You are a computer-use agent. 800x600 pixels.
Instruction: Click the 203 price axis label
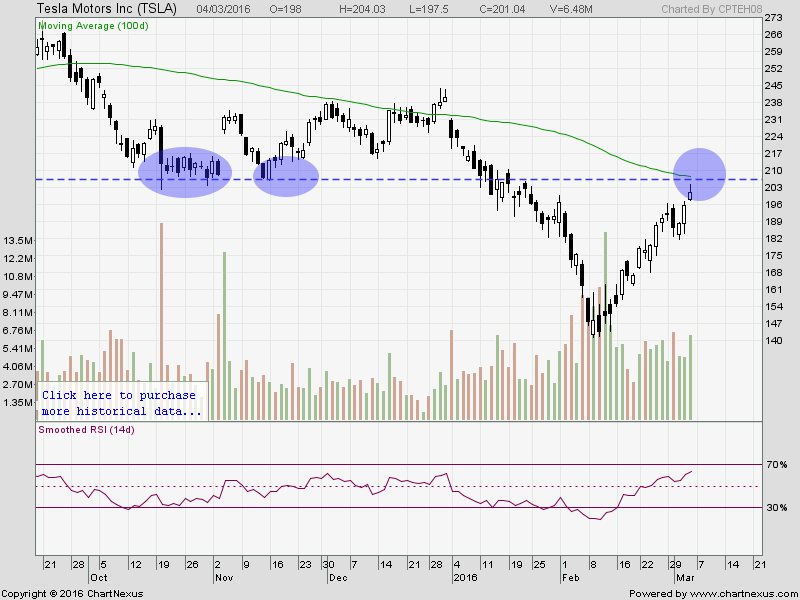774,188
